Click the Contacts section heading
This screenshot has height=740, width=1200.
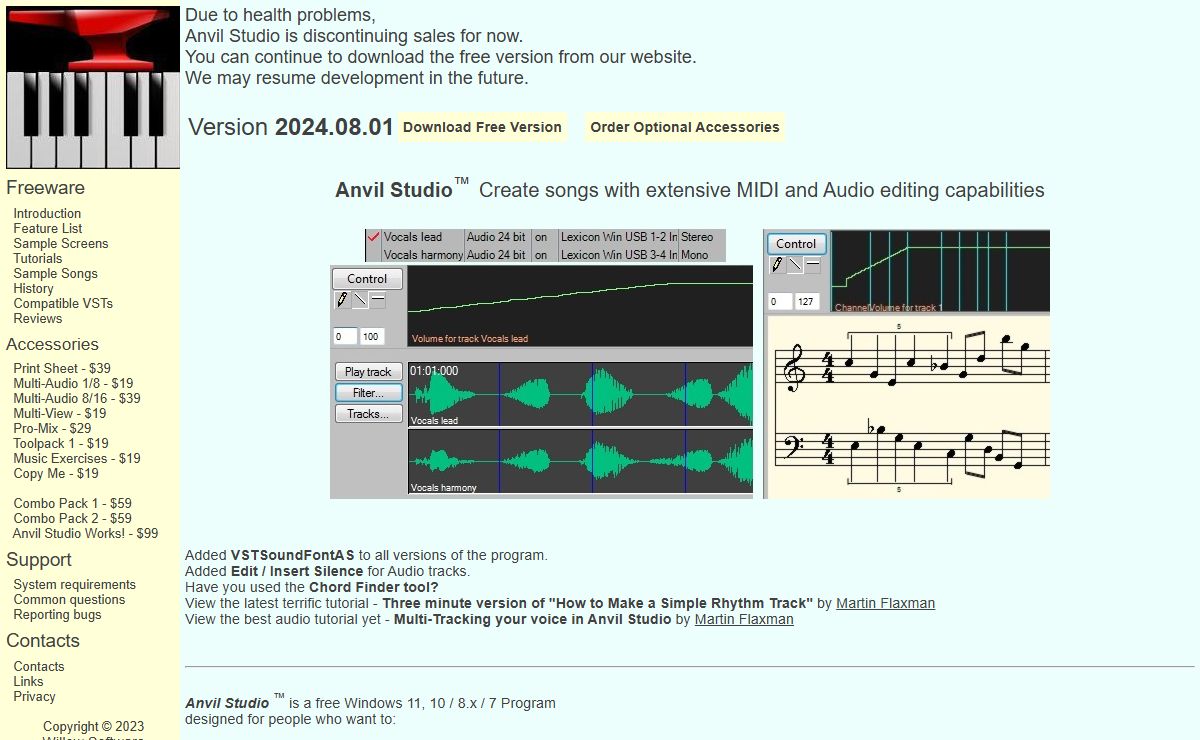(43, 640)
